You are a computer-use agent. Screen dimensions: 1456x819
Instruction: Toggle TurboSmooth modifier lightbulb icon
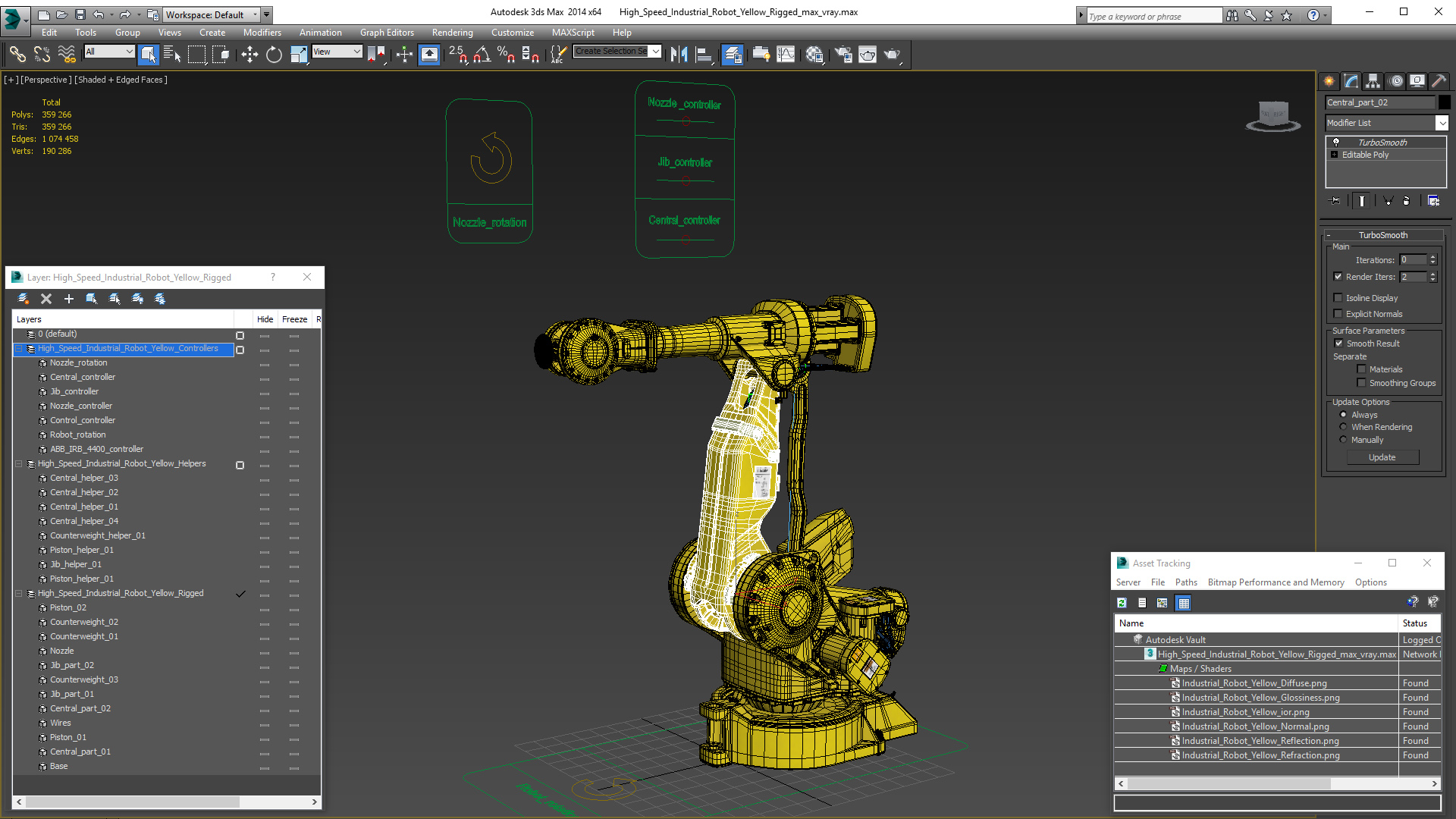pyautogui.click(x=1336, y=143)
